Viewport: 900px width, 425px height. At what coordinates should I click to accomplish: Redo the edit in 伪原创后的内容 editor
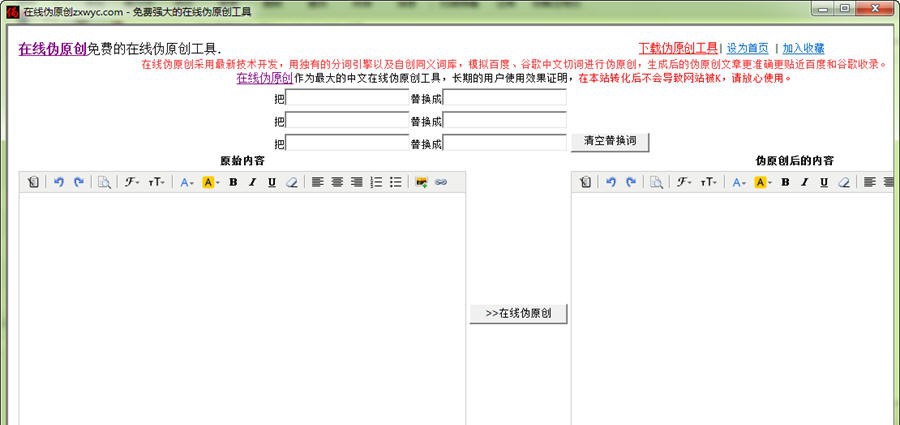point(631,182)
